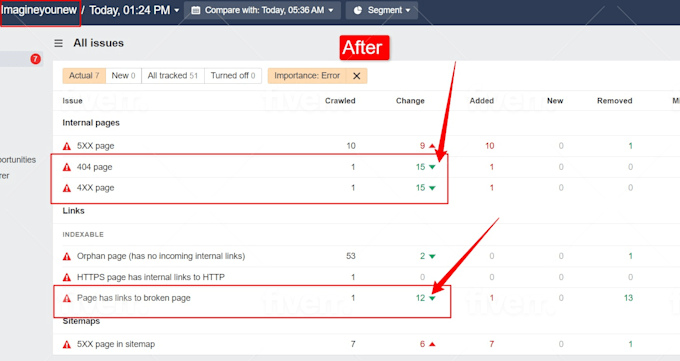680x361 pixels.
Task: Click the warning icon for 404 page
Action: click(67, 167)
